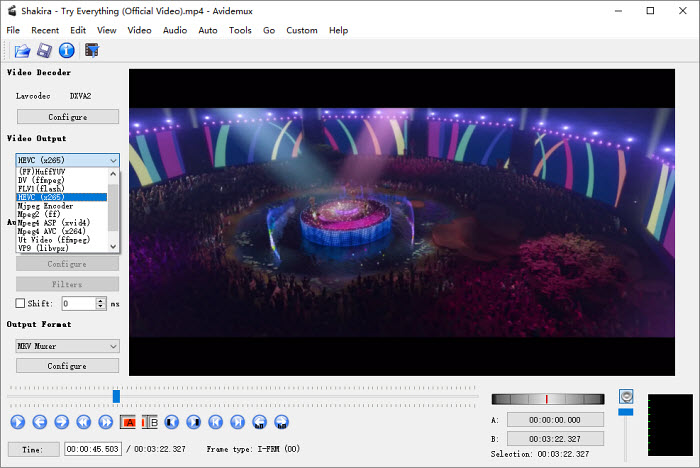700x468 pixels.
Task: Jump to previous keyframe (double-left arrow)
Action: point(83,422)
